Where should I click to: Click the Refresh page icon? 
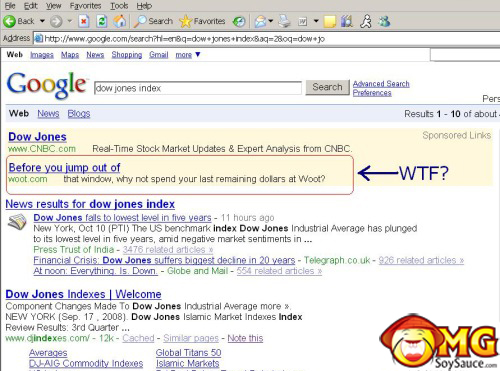click(102, 21)
